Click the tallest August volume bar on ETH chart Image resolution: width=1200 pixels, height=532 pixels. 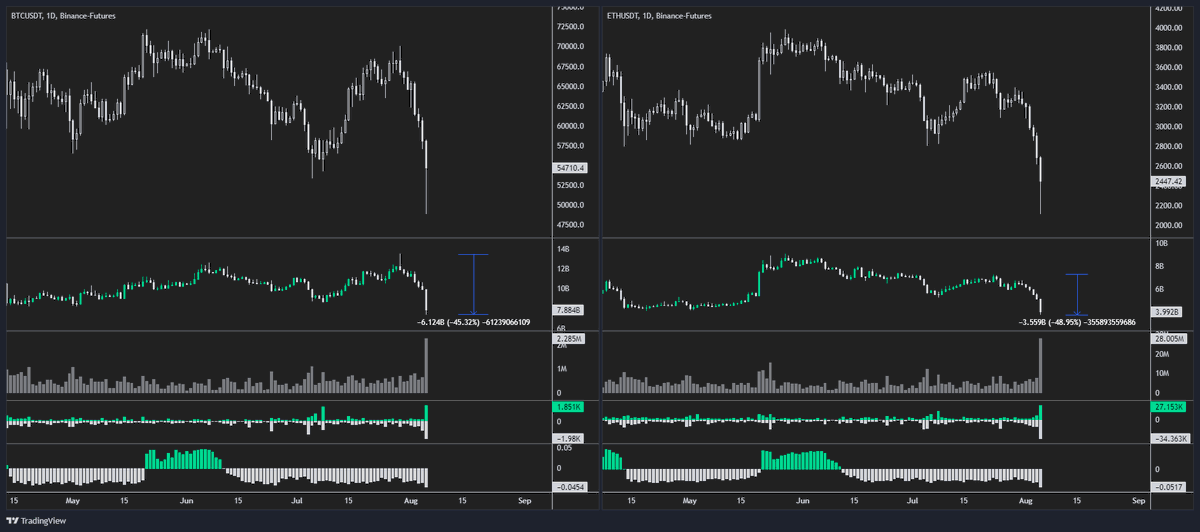(x=1041, y=366)
